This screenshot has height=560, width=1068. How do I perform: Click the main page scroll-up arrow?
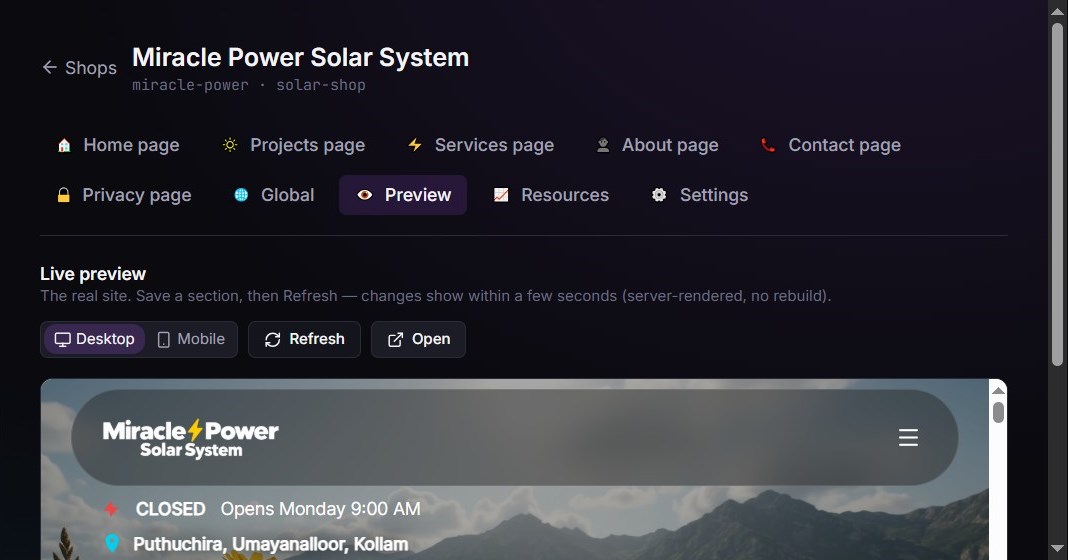[x=1057, y=10]
